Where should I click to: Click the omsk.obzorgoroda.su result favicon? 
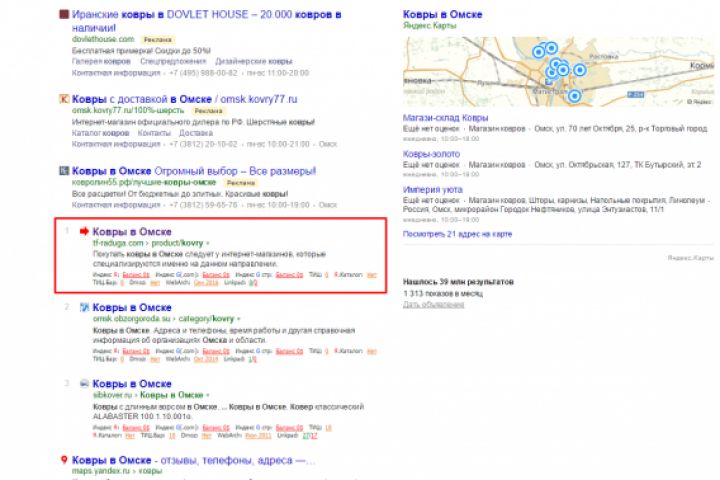click(x=84, y=307)
